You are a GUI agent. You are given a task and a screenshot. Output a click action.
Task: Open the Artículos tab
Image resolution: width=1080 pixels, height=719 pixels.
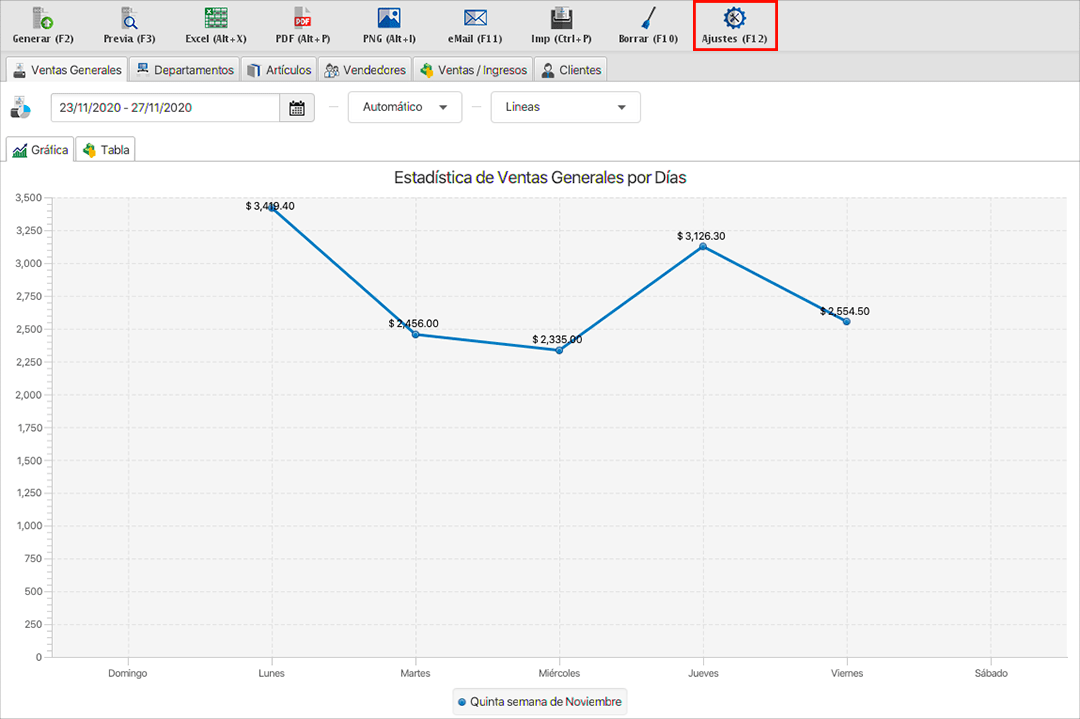point(279,70)
